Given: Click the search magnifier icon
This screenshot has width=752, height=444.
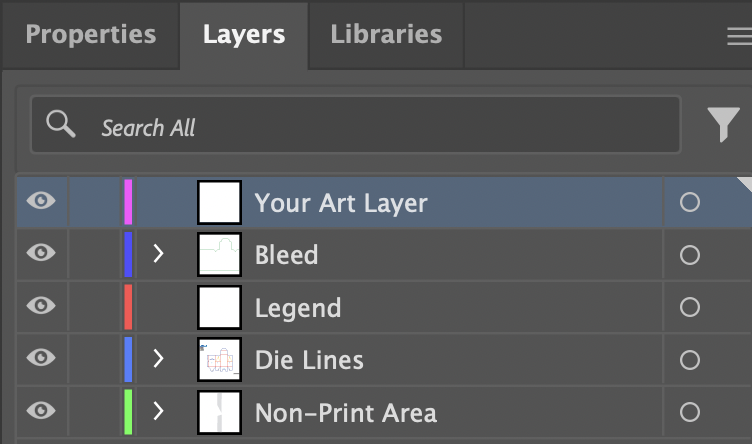Looking at the screenshot, I should (61, 125).
